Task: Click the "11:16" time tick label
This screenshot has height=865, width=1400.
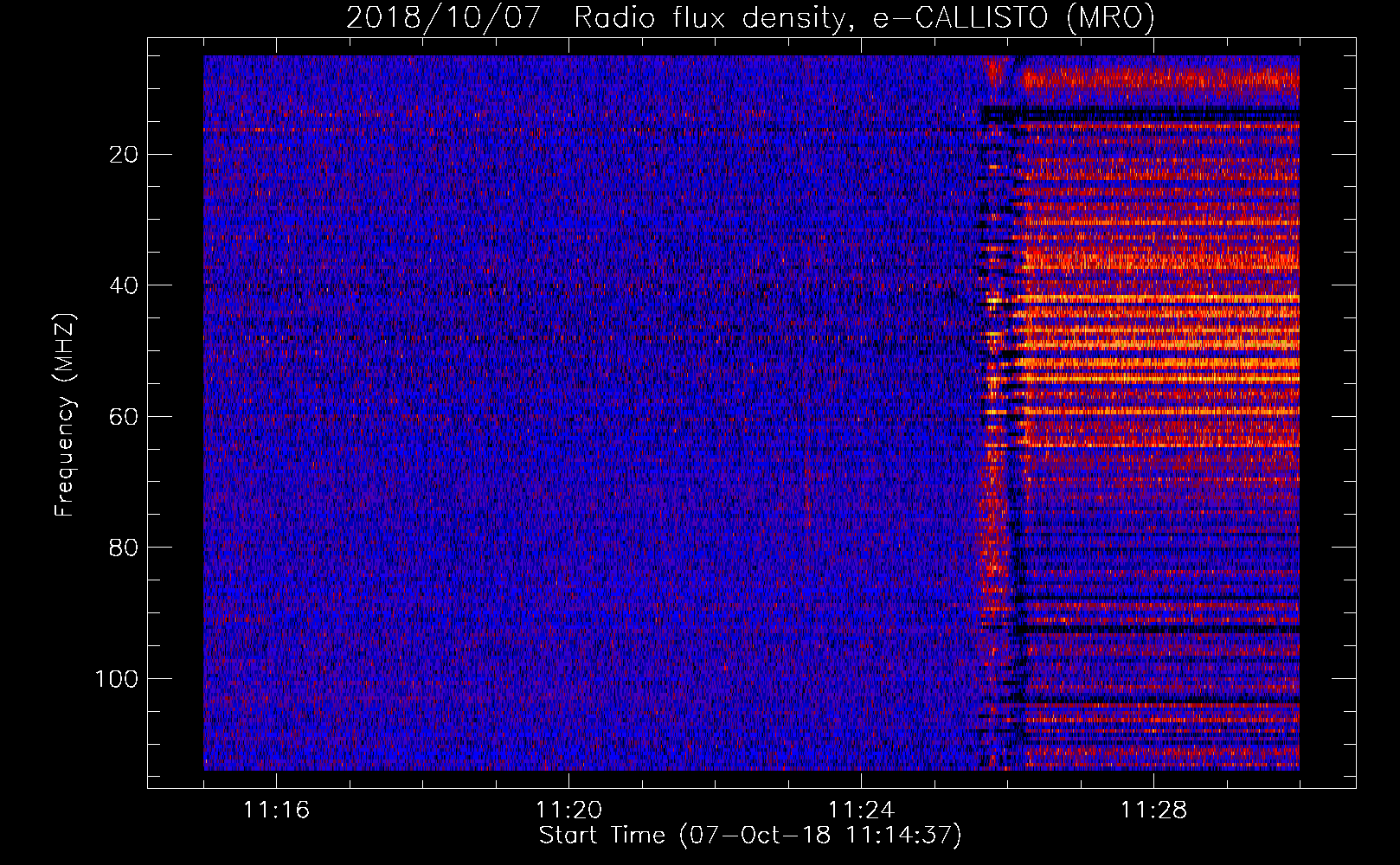Action: pyautogui.click(x=276, y=811)
